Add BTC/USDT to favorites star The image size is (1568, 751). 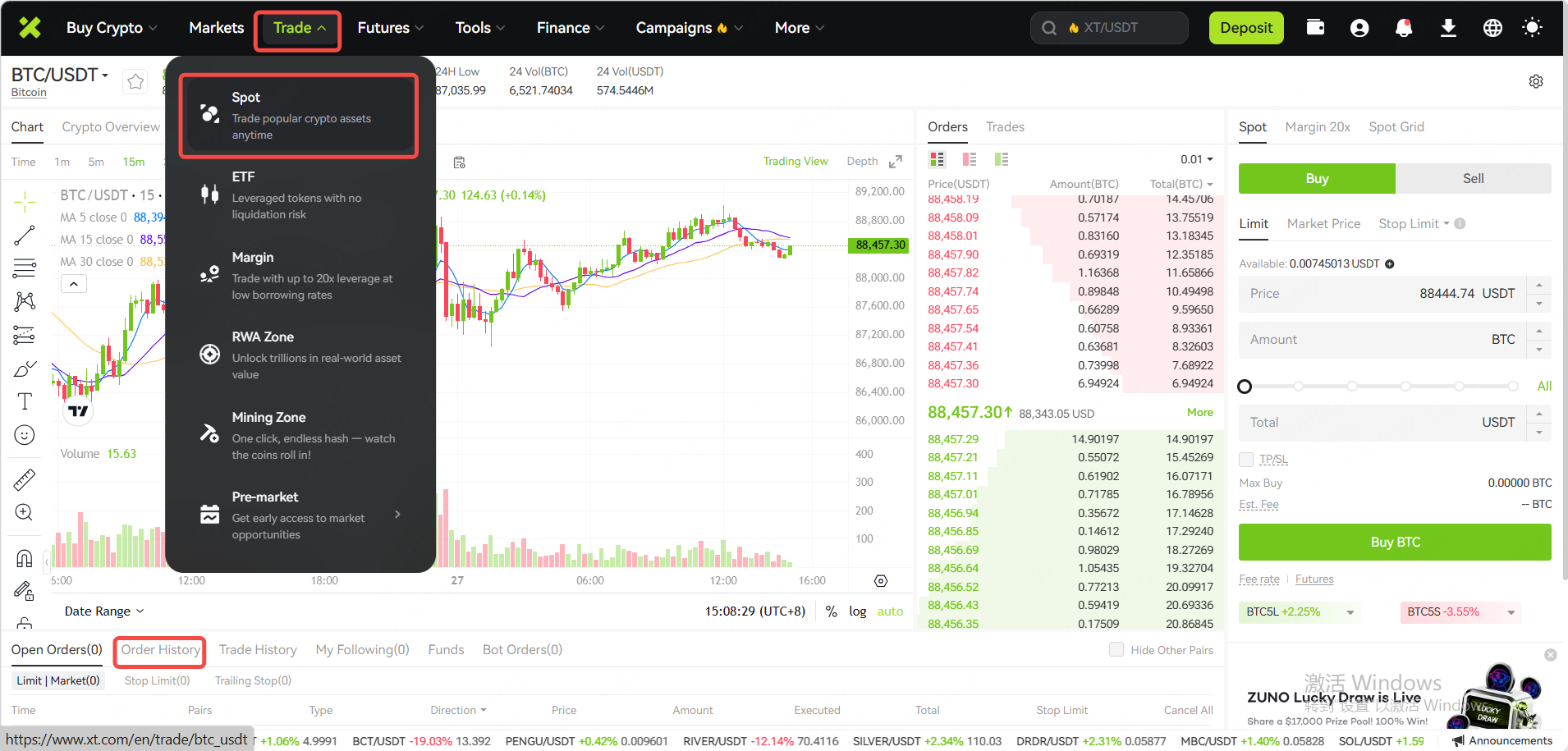click(x=135, y=81)
